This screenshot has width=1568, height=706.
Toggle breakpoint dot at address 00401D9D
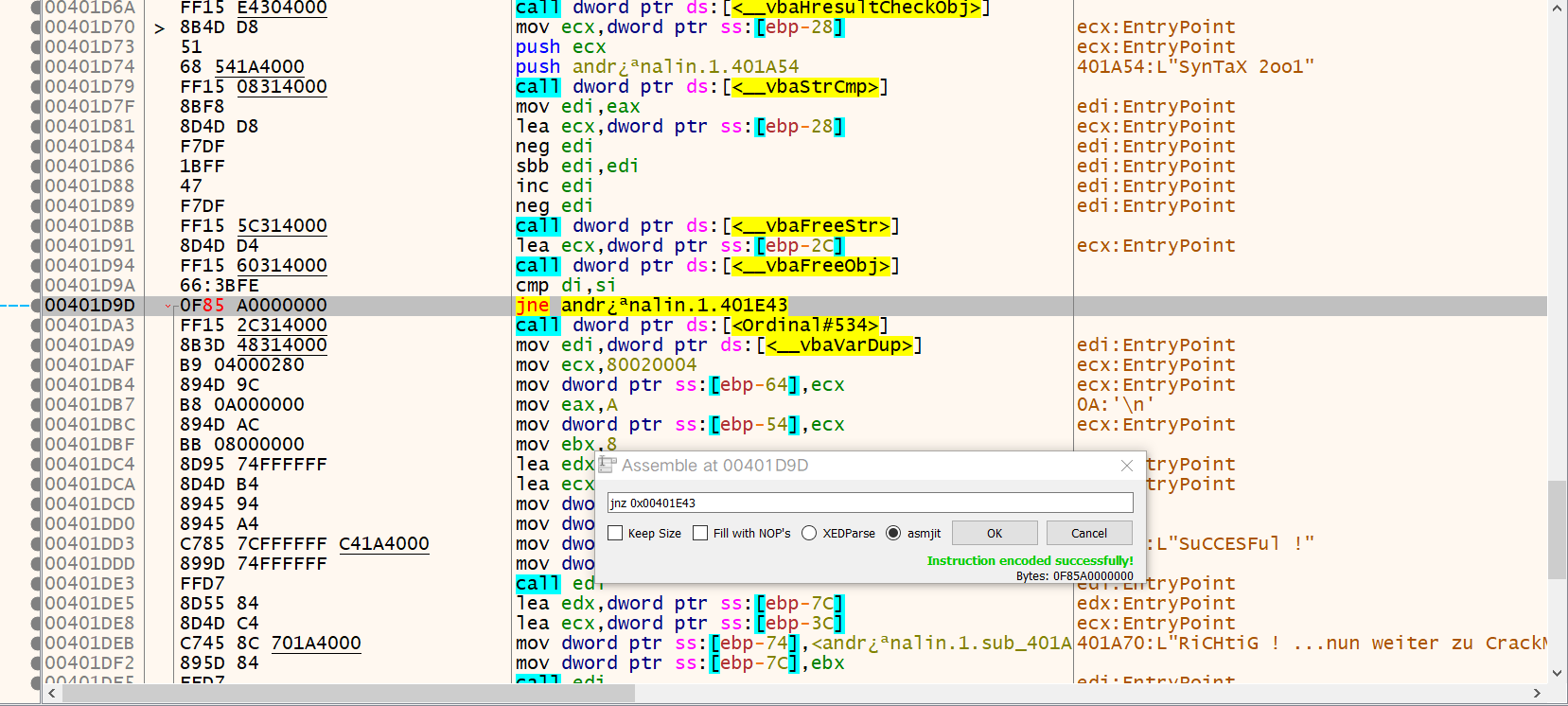point(36,306)
